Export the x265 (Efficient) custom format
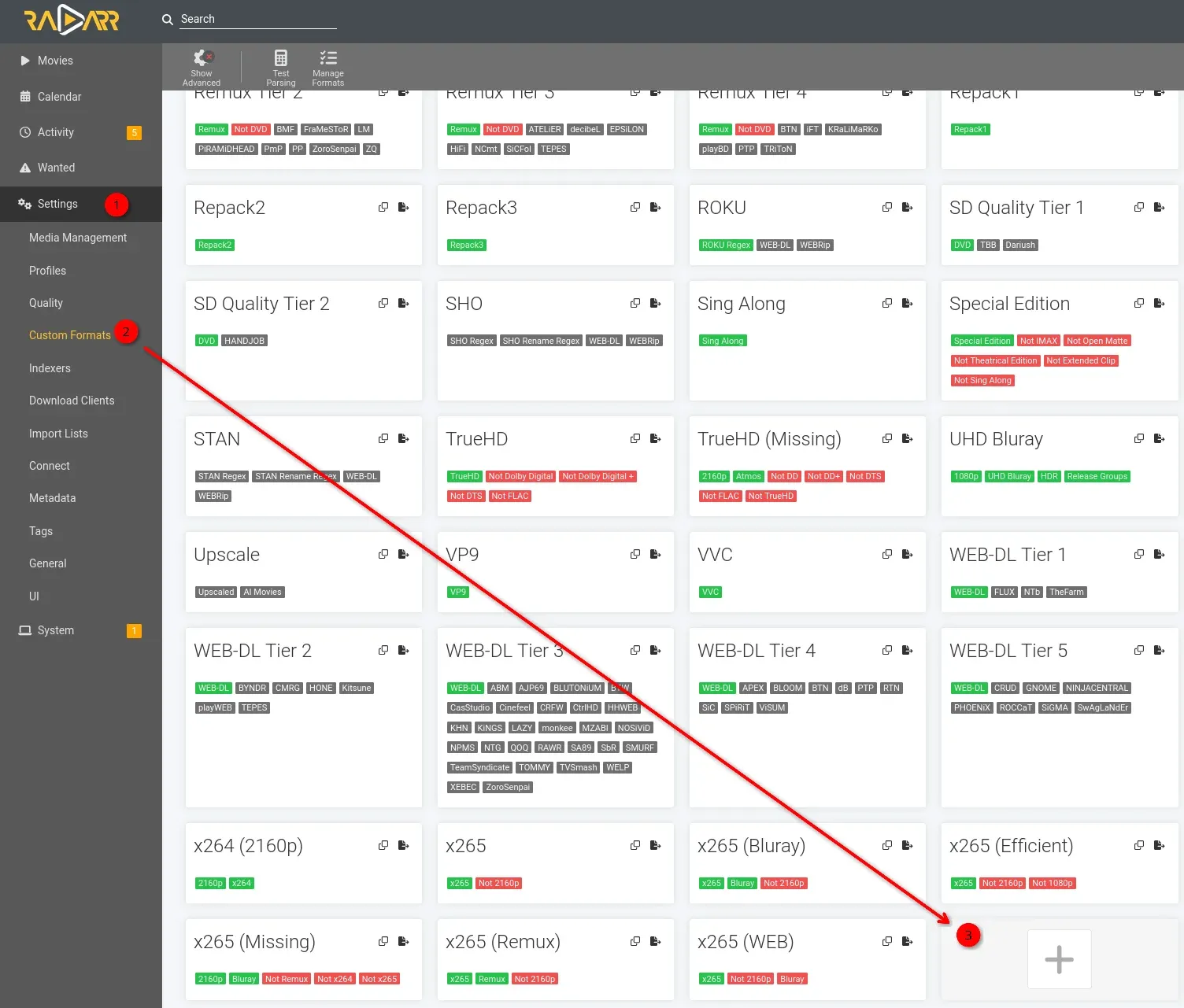Viewport: 1184px width, 1008px height. [x=1160, y=845]
